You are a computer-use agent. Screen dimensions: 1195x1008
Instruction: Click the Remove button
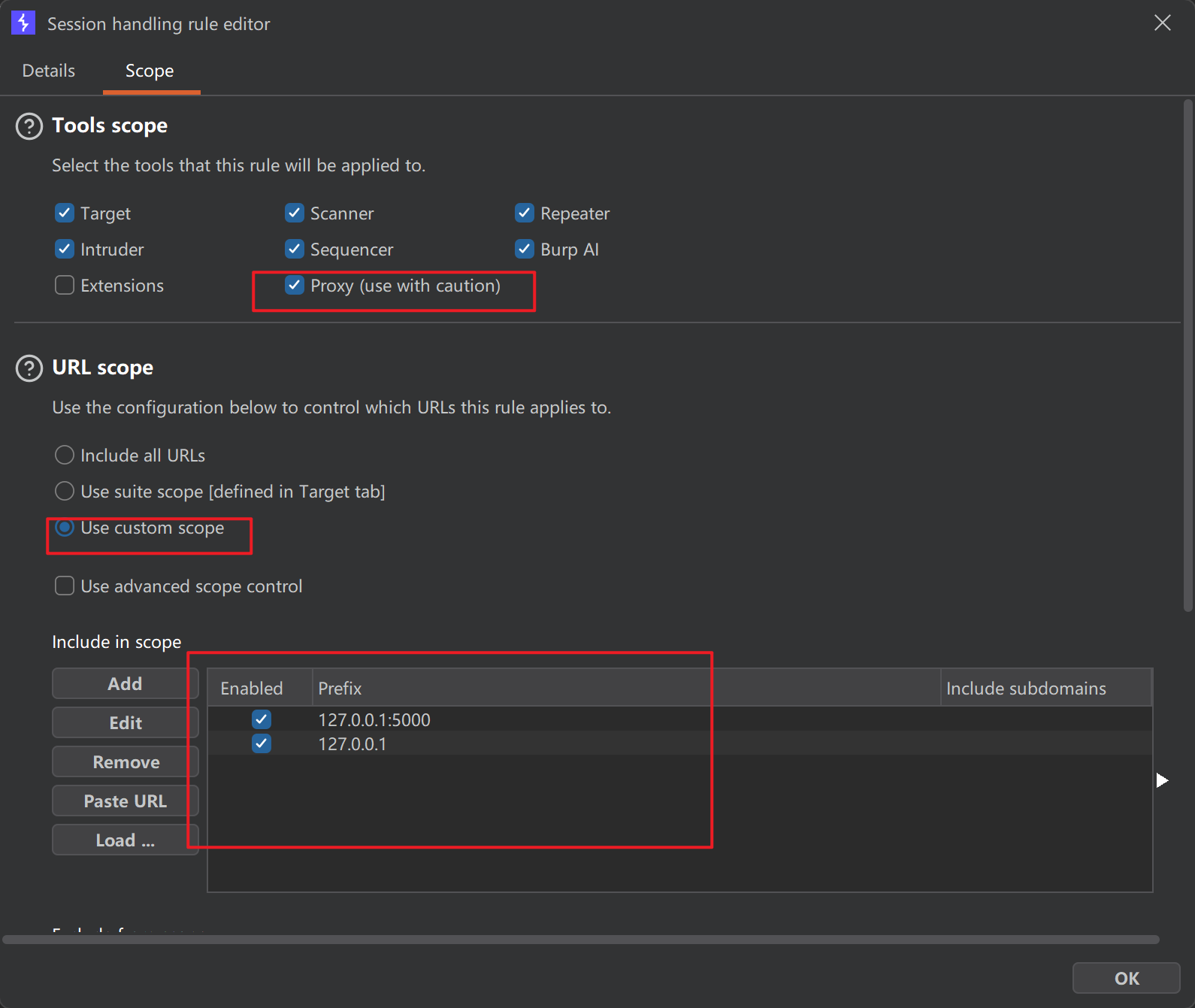point(126,762)
